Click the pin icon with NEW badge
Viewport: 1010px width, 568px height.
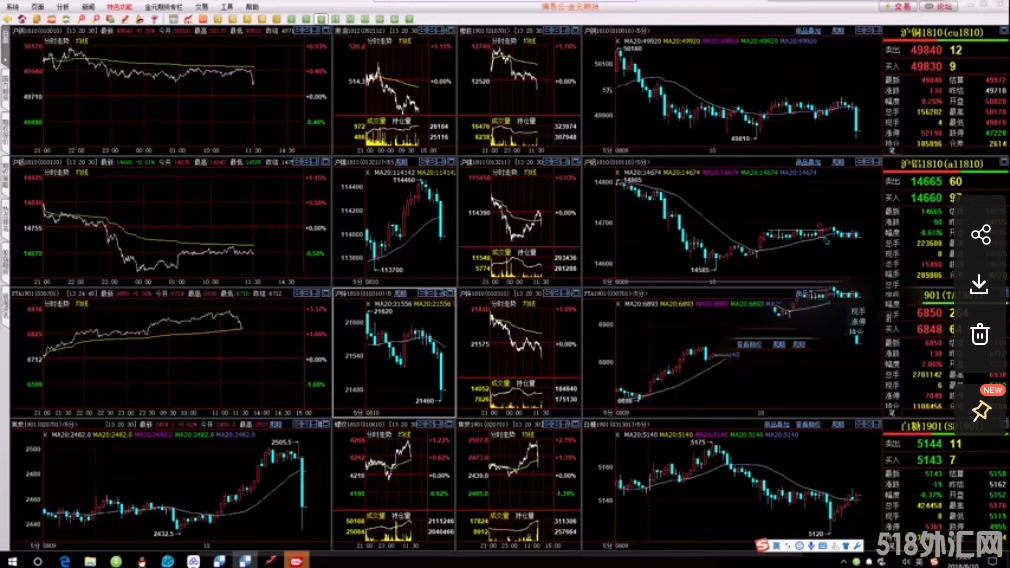(981, 410)
